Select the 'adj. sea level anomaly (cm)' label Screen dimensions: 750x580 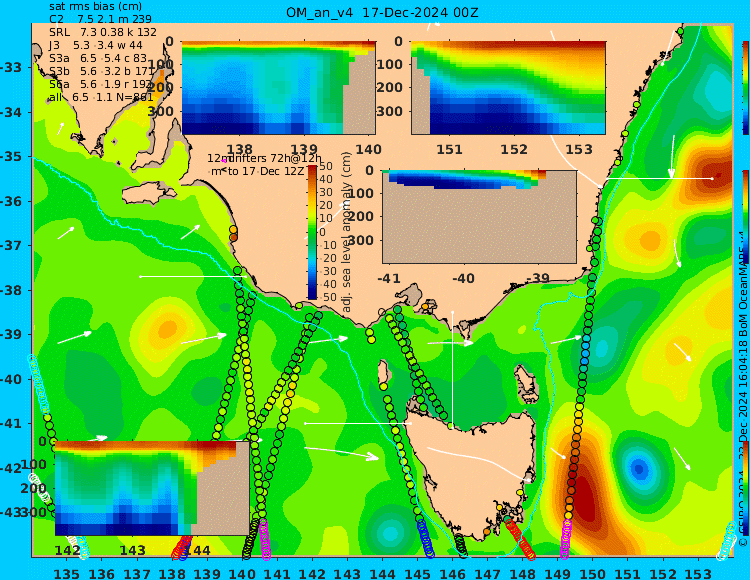pos(347,232)
